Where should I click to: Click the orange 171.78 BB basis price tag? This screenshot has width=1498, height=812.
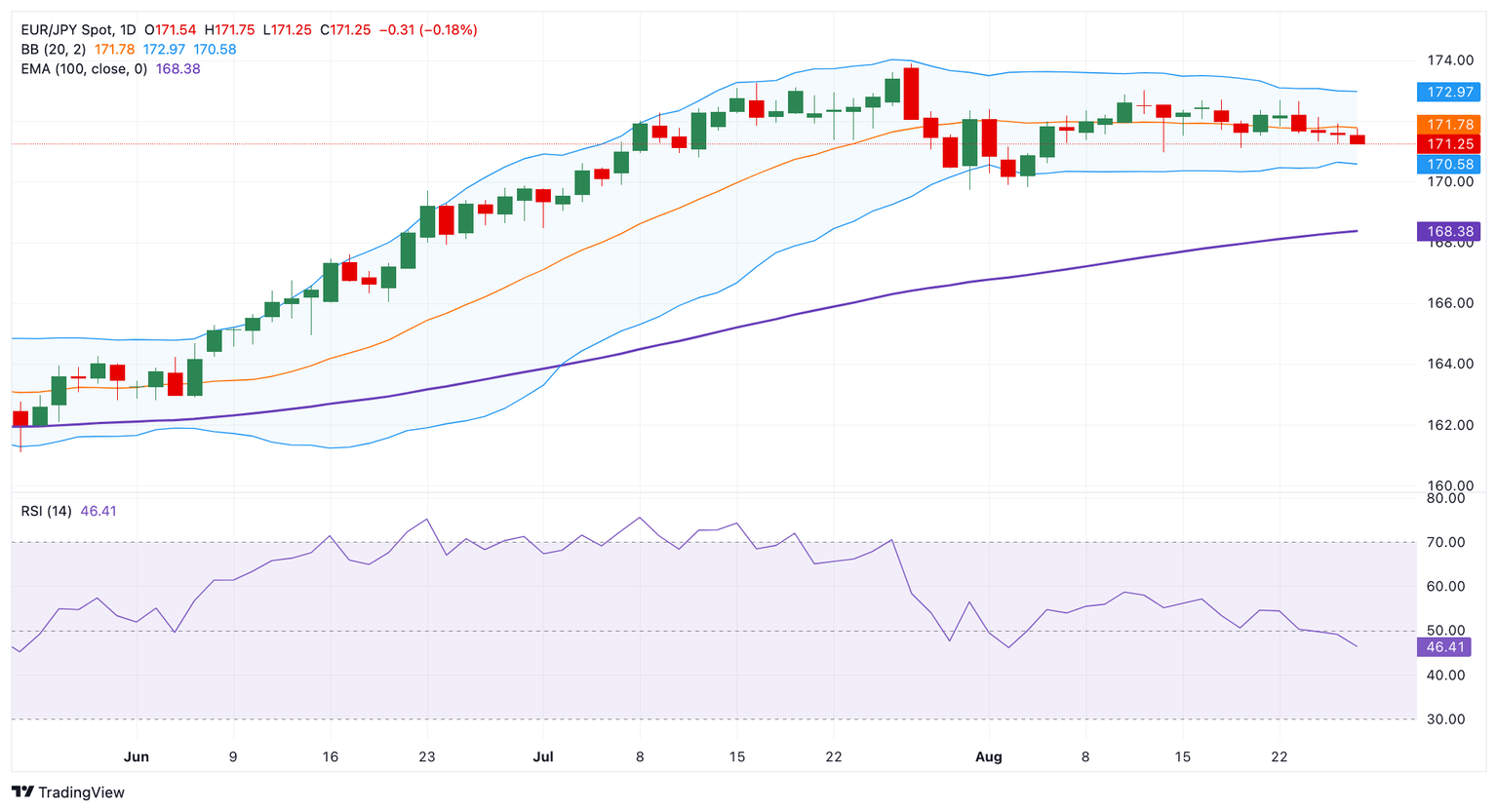tap(1449, 125)
